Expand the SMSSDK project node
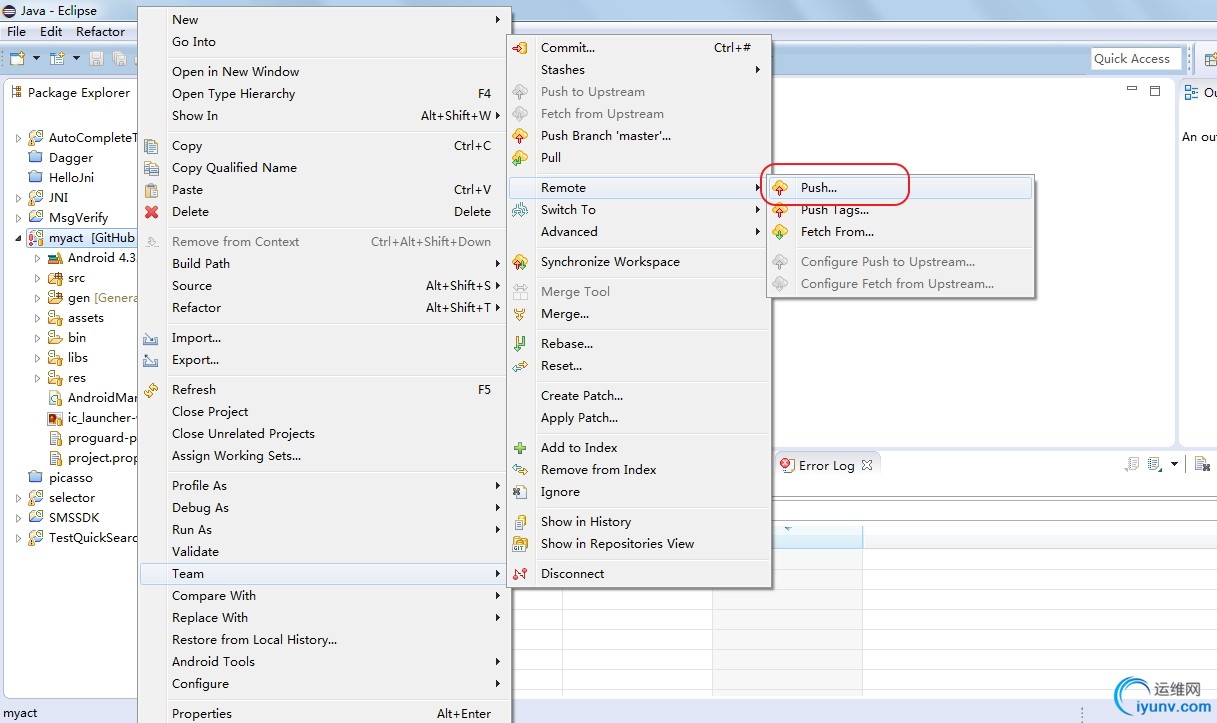 tap(18, 518)
